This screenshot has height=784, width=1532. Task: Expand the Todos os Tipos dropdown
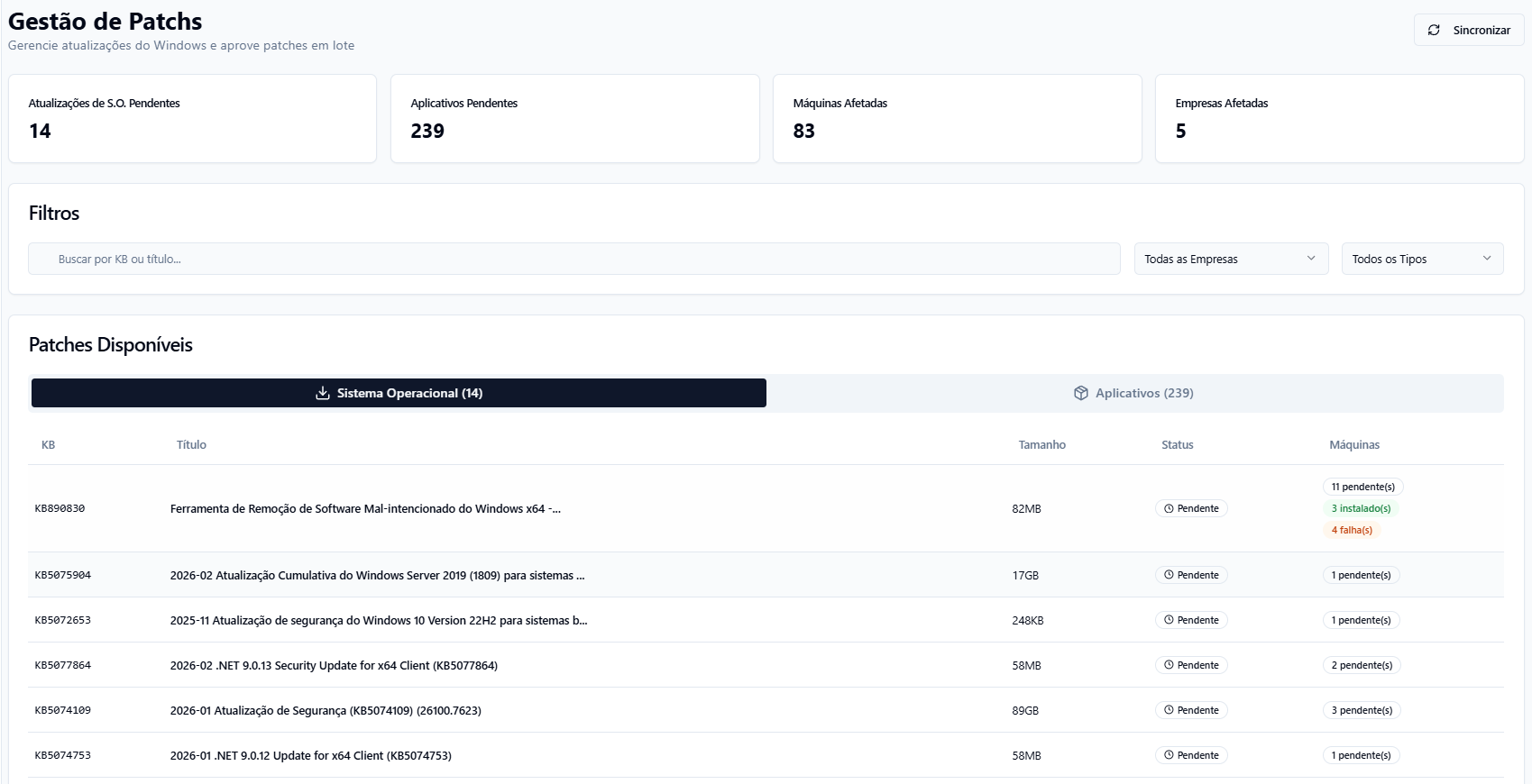coord(1422,260)
